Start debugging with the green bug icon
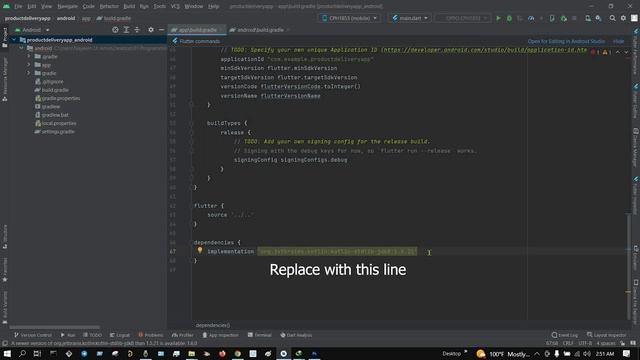 [509, 18]
